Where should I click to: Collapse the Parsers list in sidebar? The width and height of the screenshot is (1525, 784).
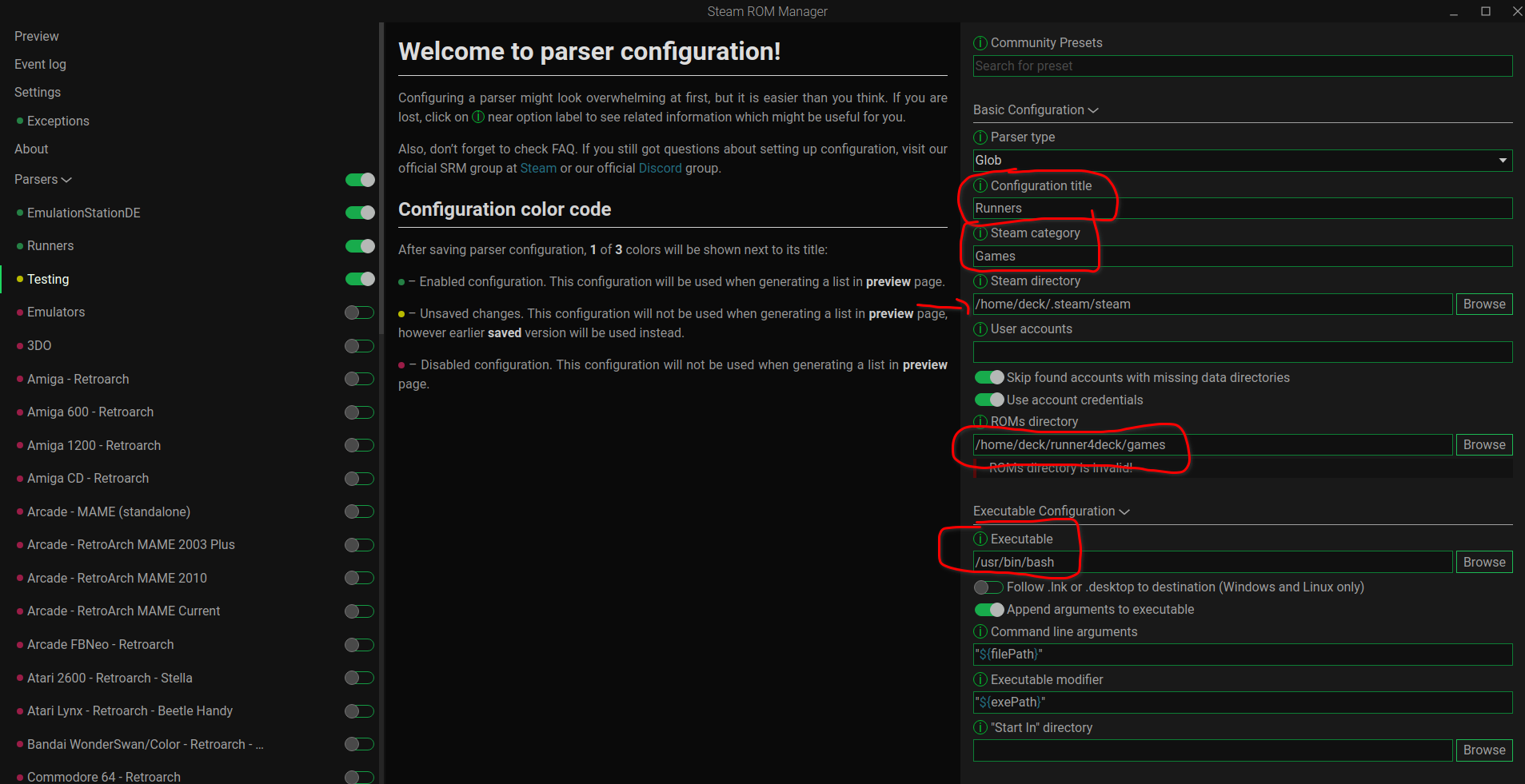pyautogui.click(x=43, y=180)
